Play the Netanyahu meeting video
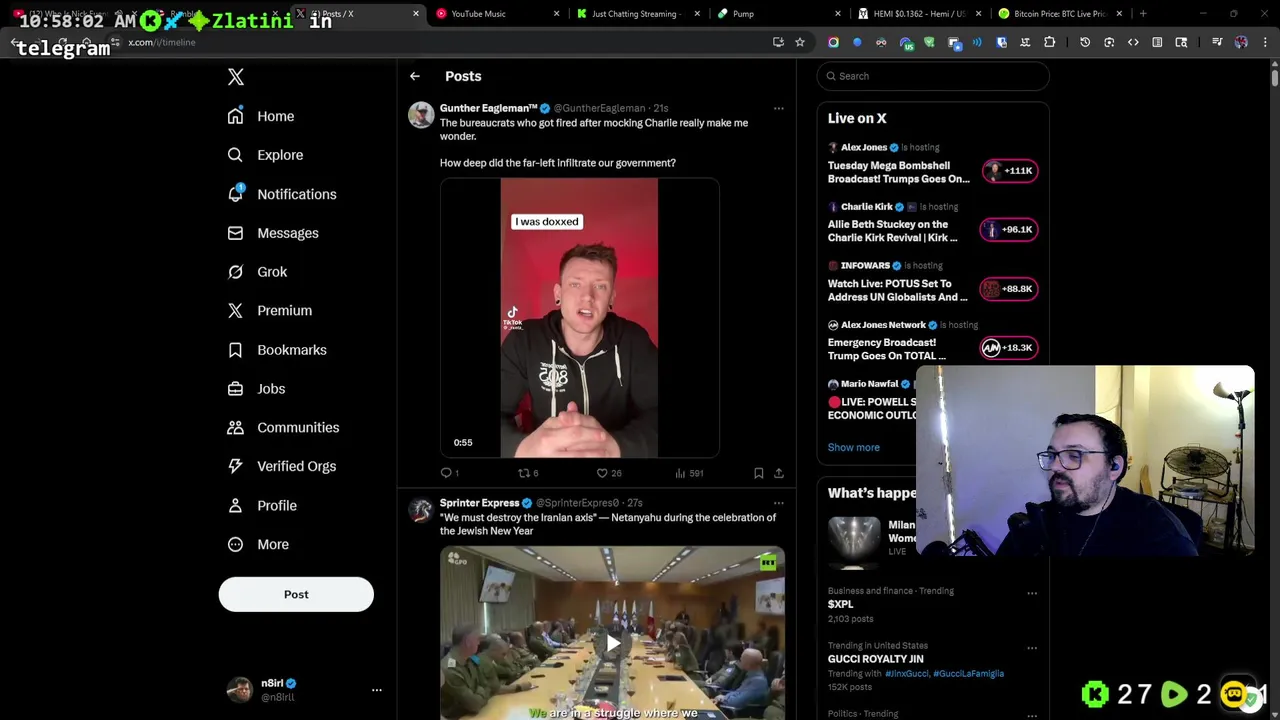This screenshot has height=720, width=1280. [x=613, y=643]
